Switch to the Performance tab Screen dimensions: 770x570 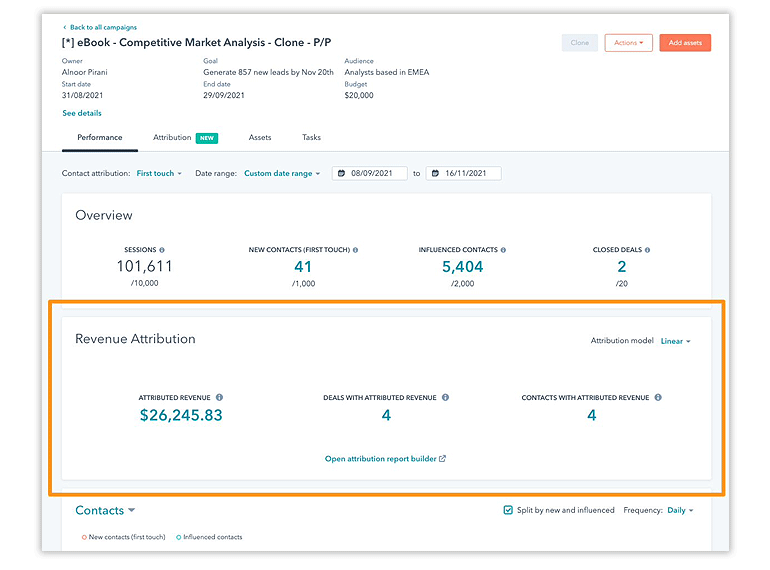(x=100, y=137)
